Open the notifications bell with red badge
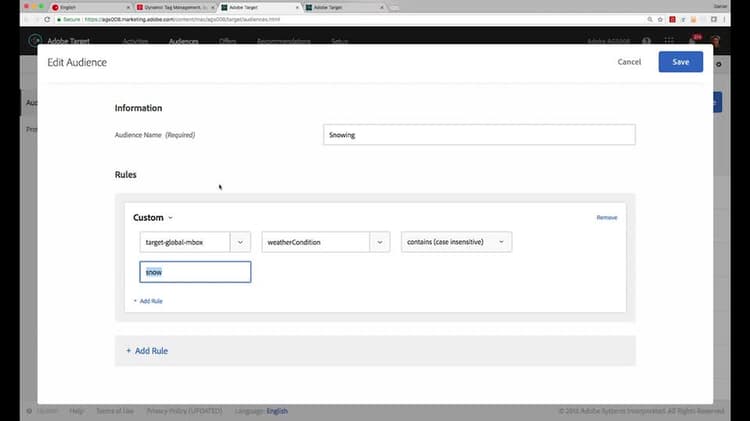Image resolution: width=750 pixels, height=421 pixels. 694,40
